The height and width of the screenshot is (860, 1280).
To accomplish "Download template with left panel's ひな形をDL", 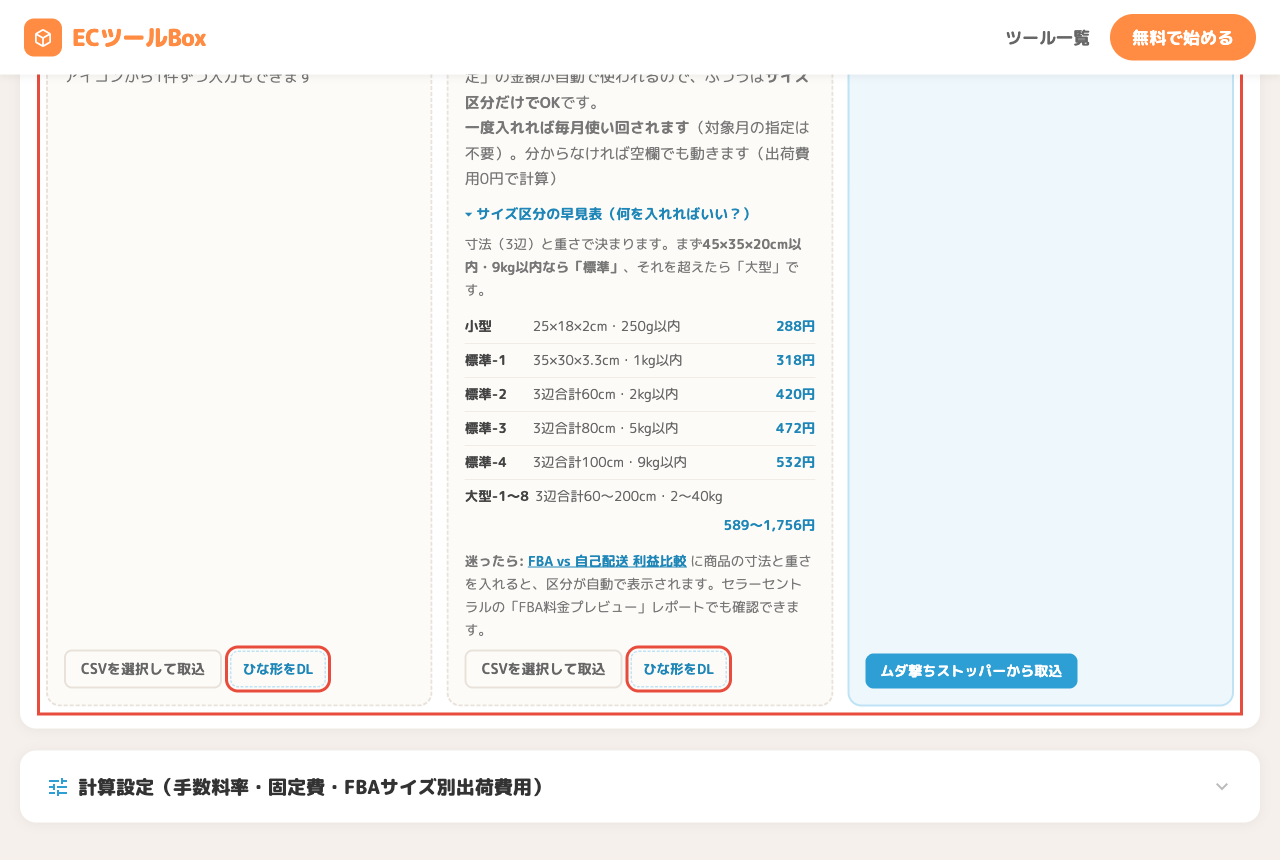I will point(278,669).
